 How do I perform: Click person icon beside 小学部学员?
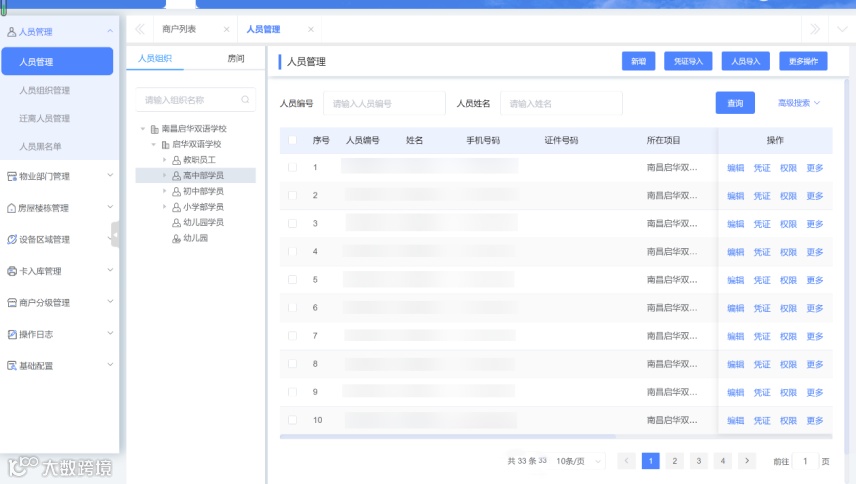pyautogui.click(x=176, y=207)
